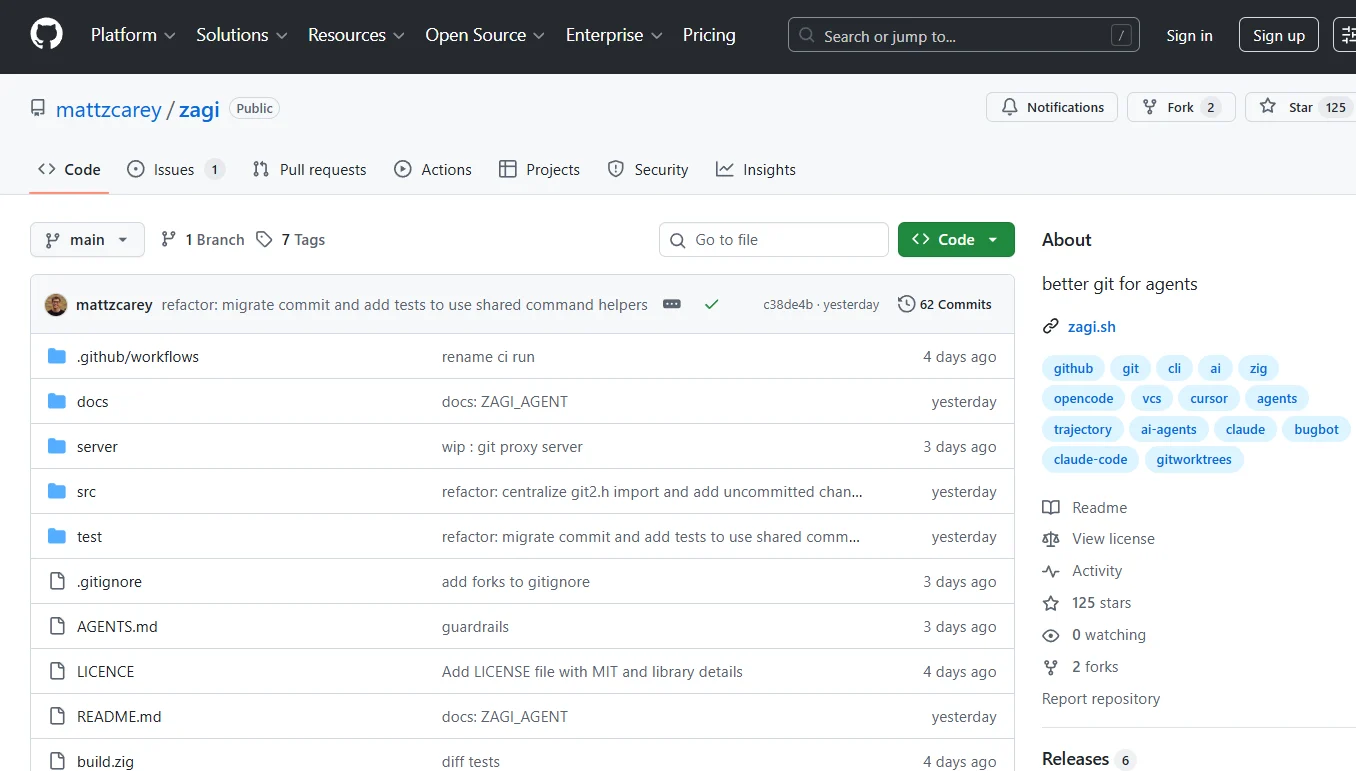Open the src folder
1356x771 pixels.
[x=86, y=492]
